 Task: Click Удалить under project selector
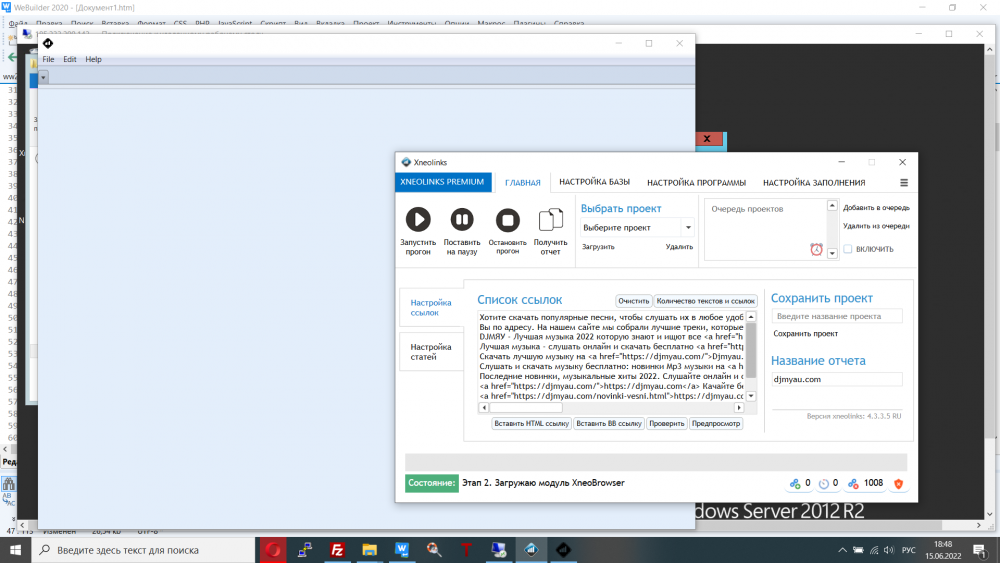click(x=679, y=247)
